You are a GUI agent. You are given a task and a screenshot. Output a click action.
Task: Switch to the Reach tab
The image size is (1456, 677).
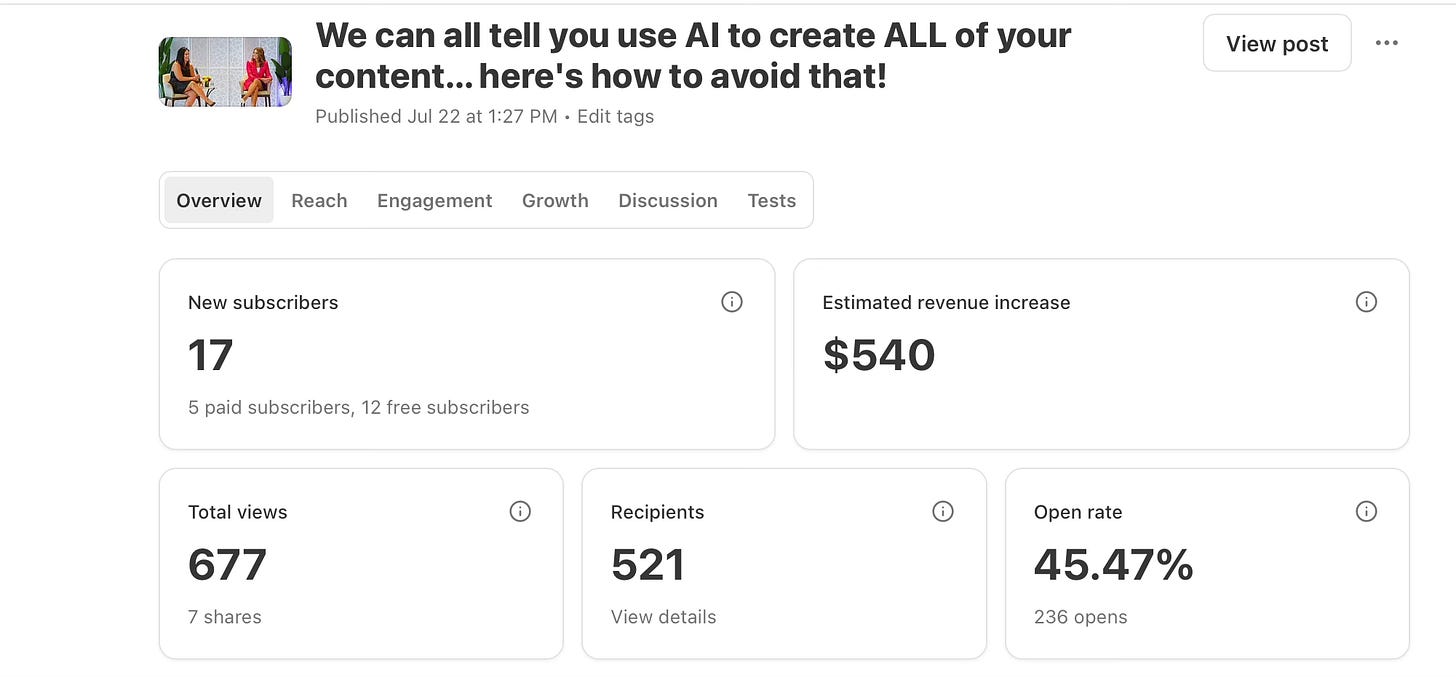[x=319, y=200]
